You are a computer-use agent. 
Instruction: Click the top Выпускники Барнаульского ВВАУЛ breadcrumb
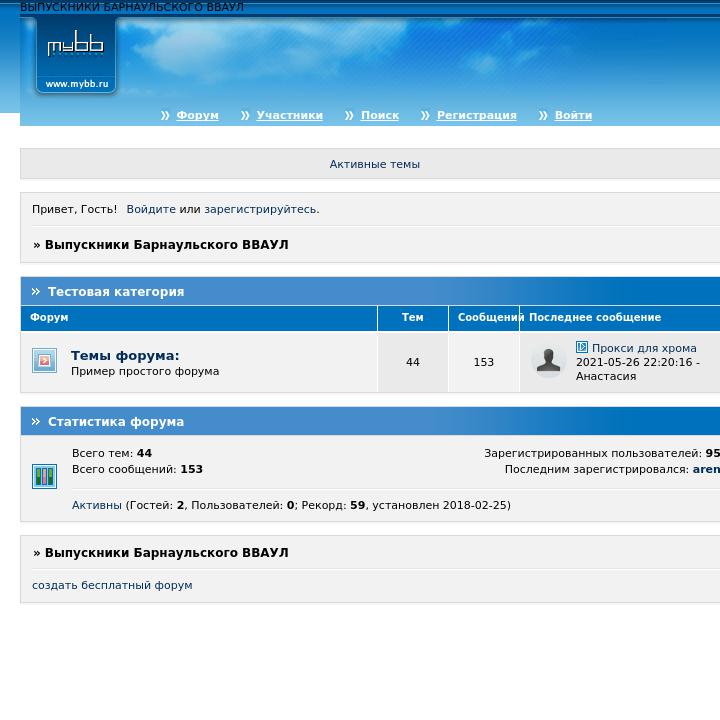tap(167, 245)
